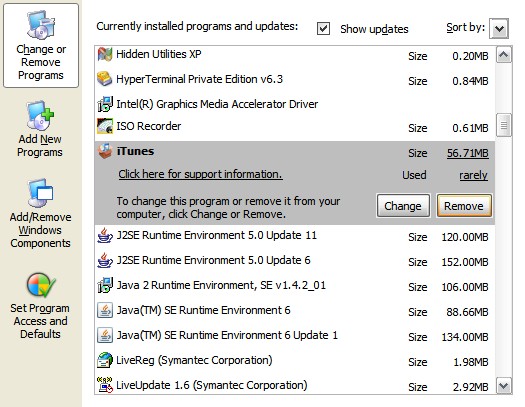This screenshot has width=525, height=407.
Task: Click the Remove button for iTunes
Action: (x=464, y=206)
